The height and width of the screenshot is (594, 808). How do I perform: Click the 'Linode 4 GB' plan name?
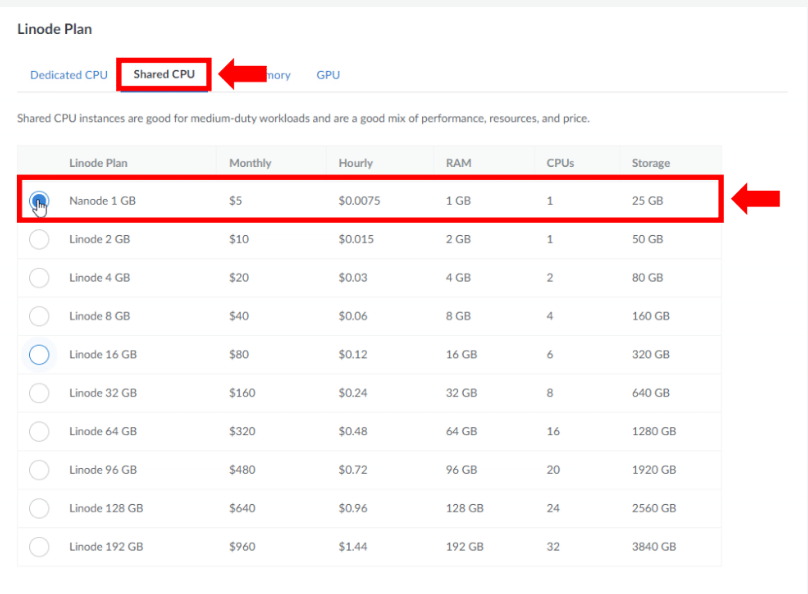[x=99, y=278]
